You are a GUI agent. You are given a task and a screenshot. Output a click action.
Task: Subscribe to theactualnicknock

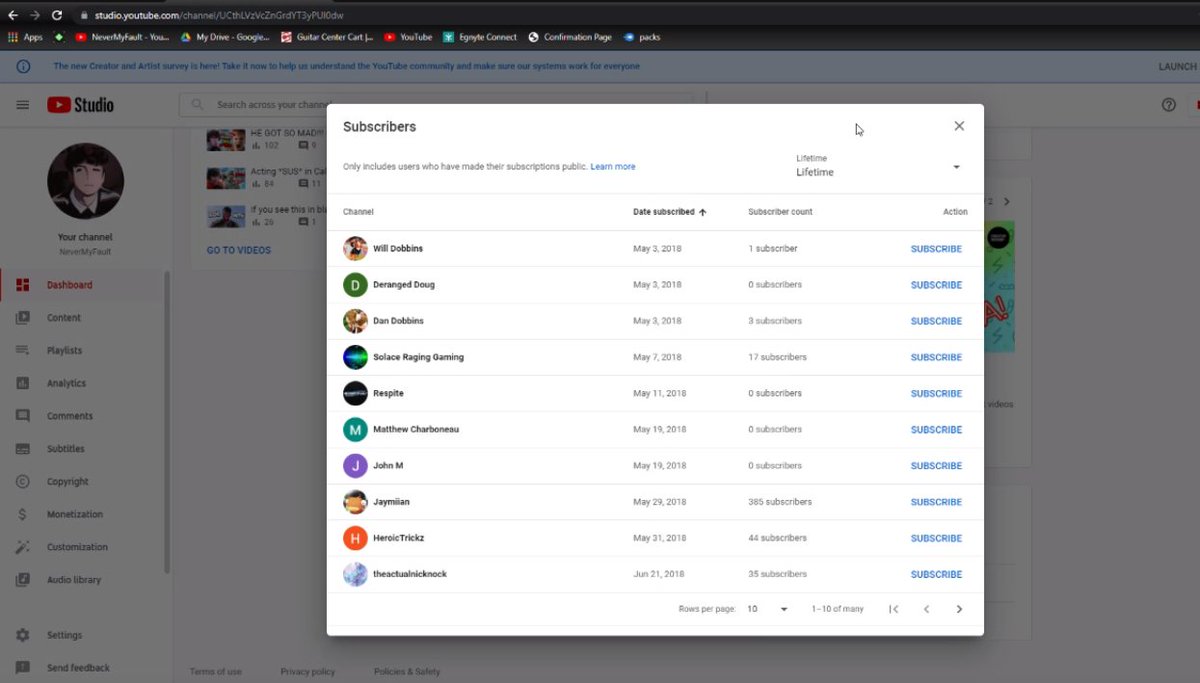(936, 574)
